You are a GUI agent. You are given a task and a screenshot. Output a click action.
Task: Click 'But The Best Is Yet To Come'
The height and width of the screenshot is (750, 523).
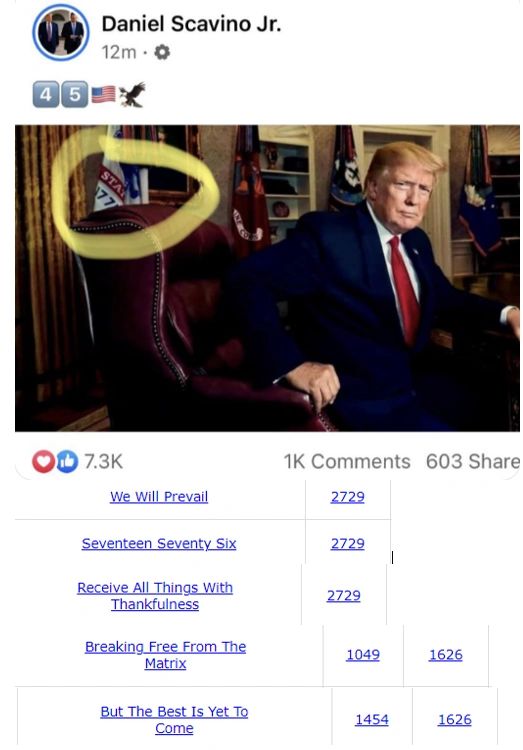[x=174, y=719]
